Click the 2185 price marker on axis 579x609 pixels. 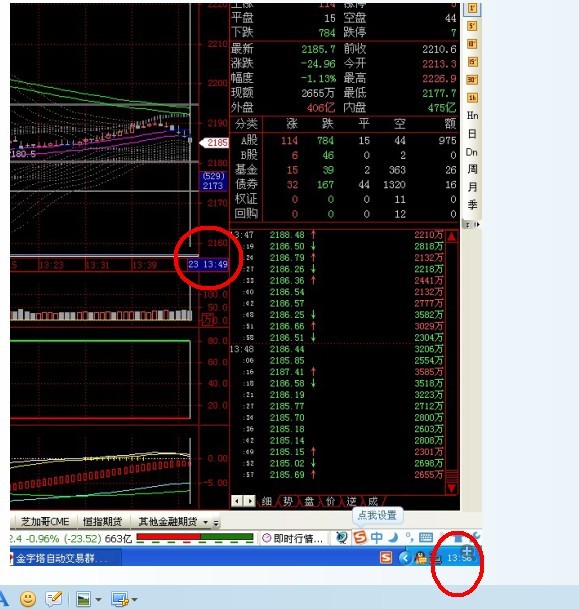tap(214, 143)
